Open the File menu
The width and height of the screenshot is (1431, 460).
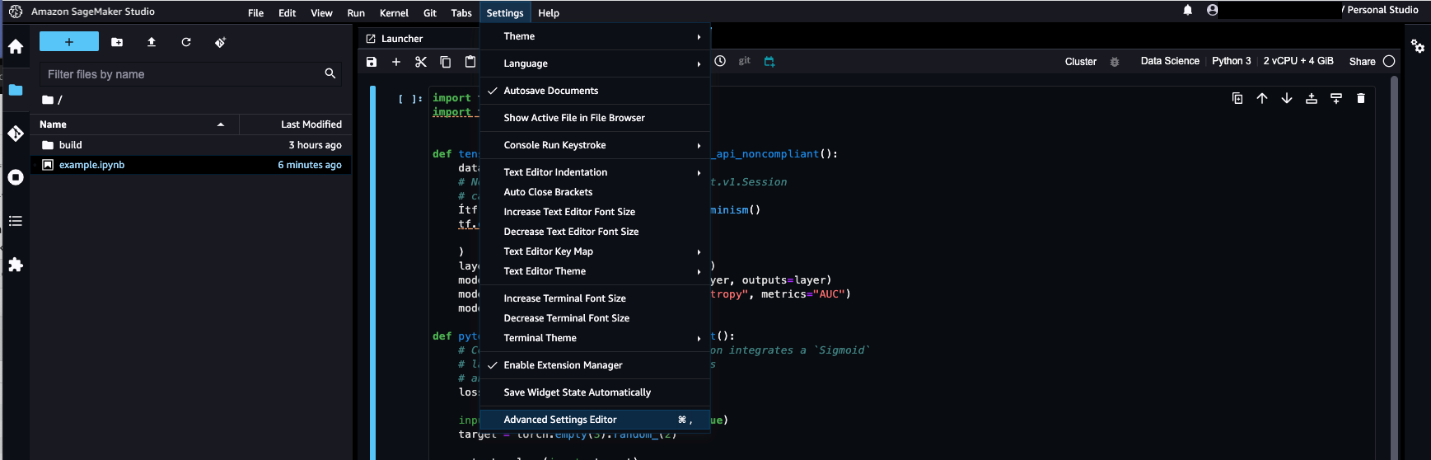click(x=256, y=13)
